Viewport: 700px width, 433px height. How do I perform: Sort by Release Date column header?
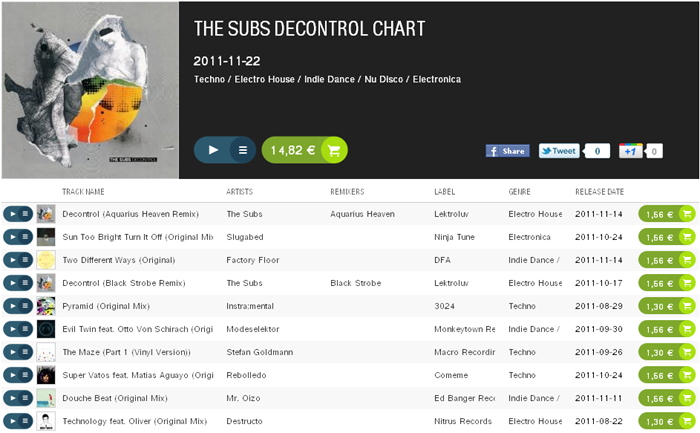click(599, 192)
